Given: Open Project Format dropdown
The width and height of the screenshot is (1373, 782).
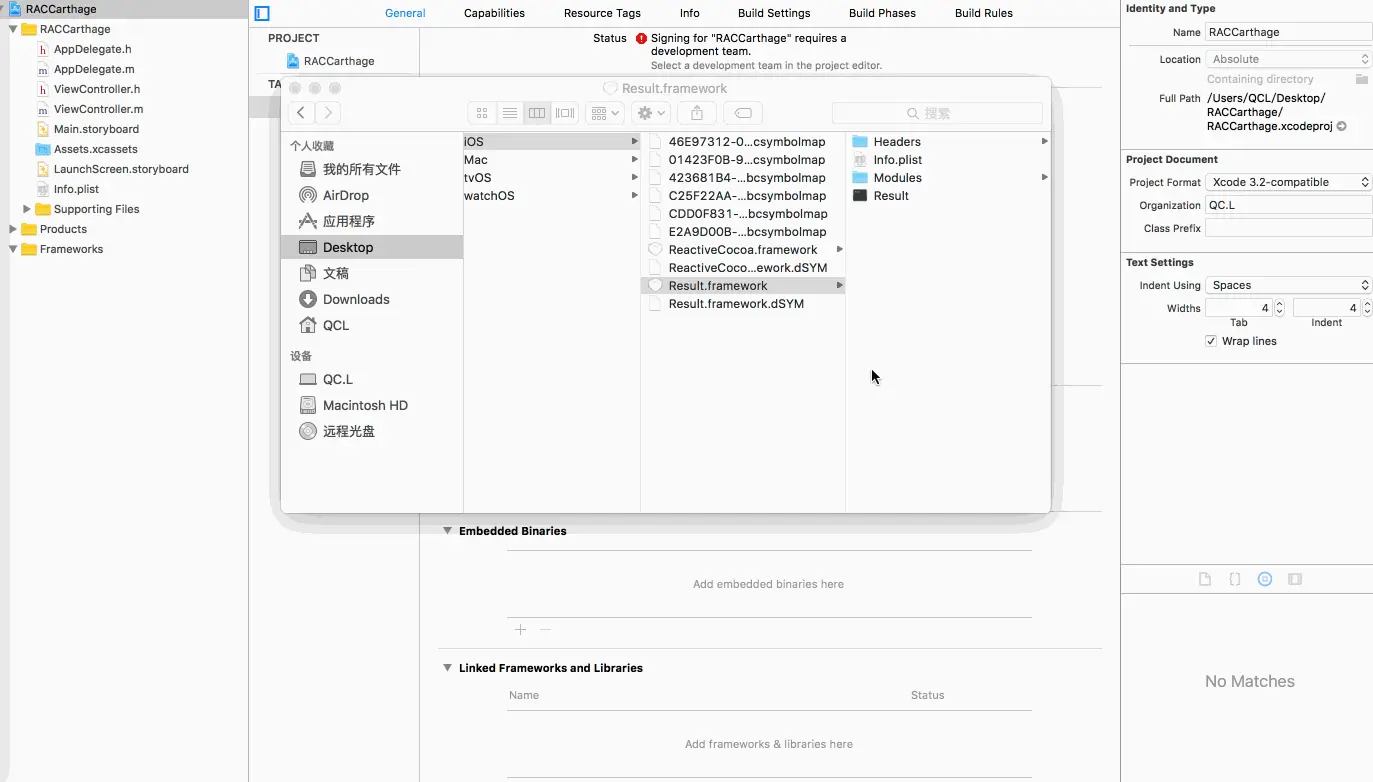Looking at the screenshot, I should (1289, 182).
